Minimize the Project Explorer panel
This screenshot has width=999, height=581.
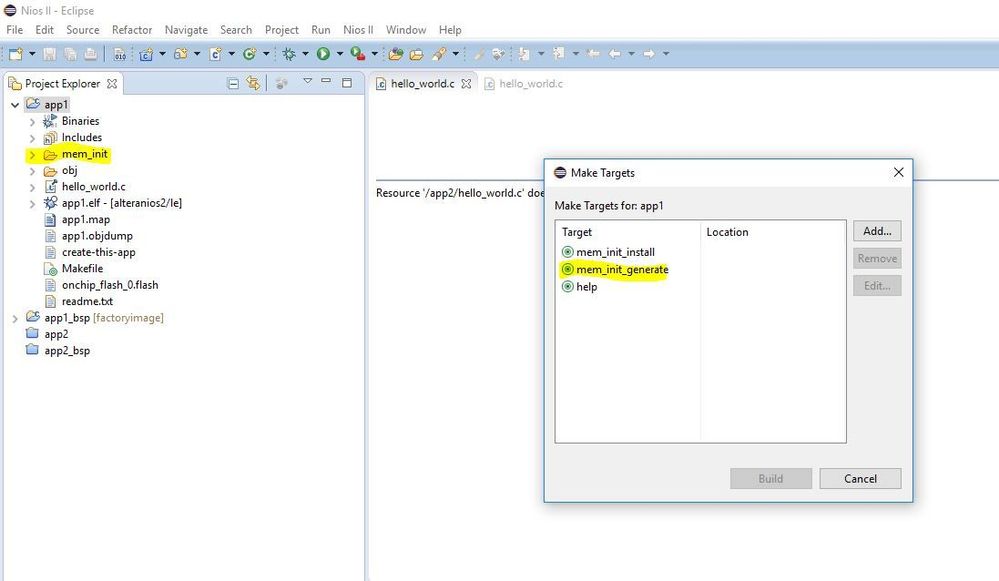point(326,81)
